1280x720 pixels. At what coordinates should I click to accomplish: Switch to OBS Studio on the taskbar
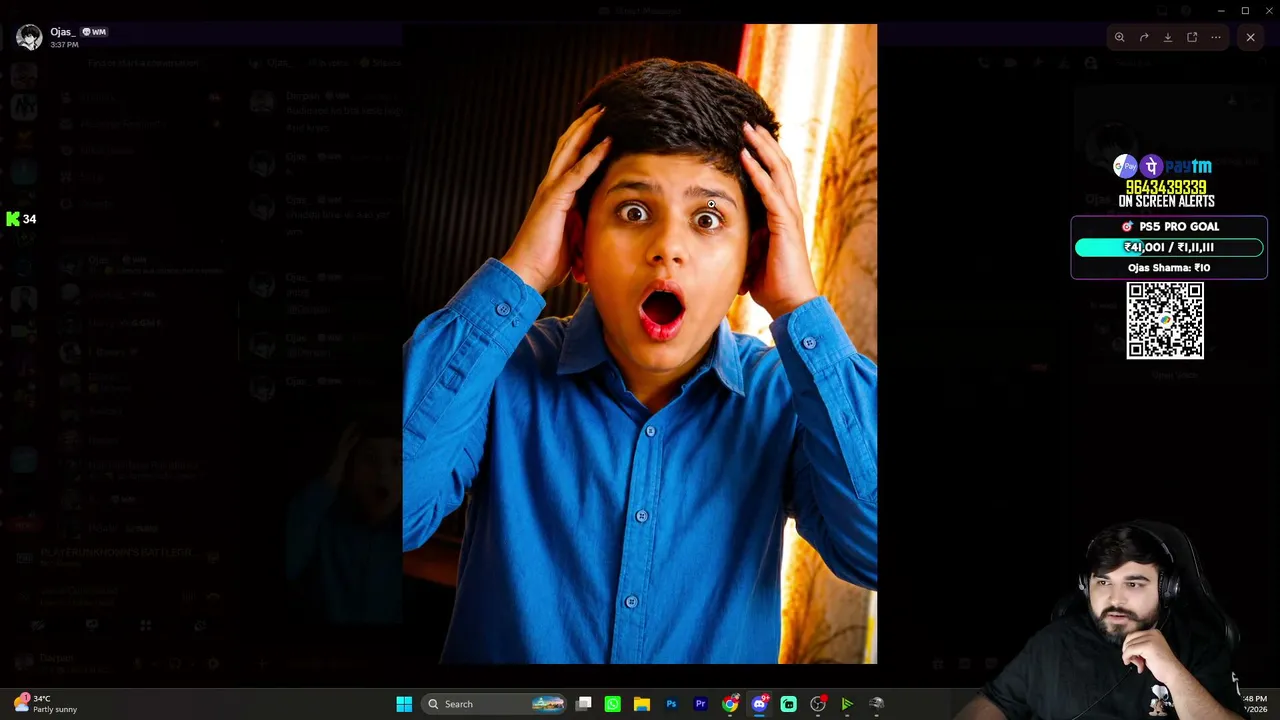[818, 704]
